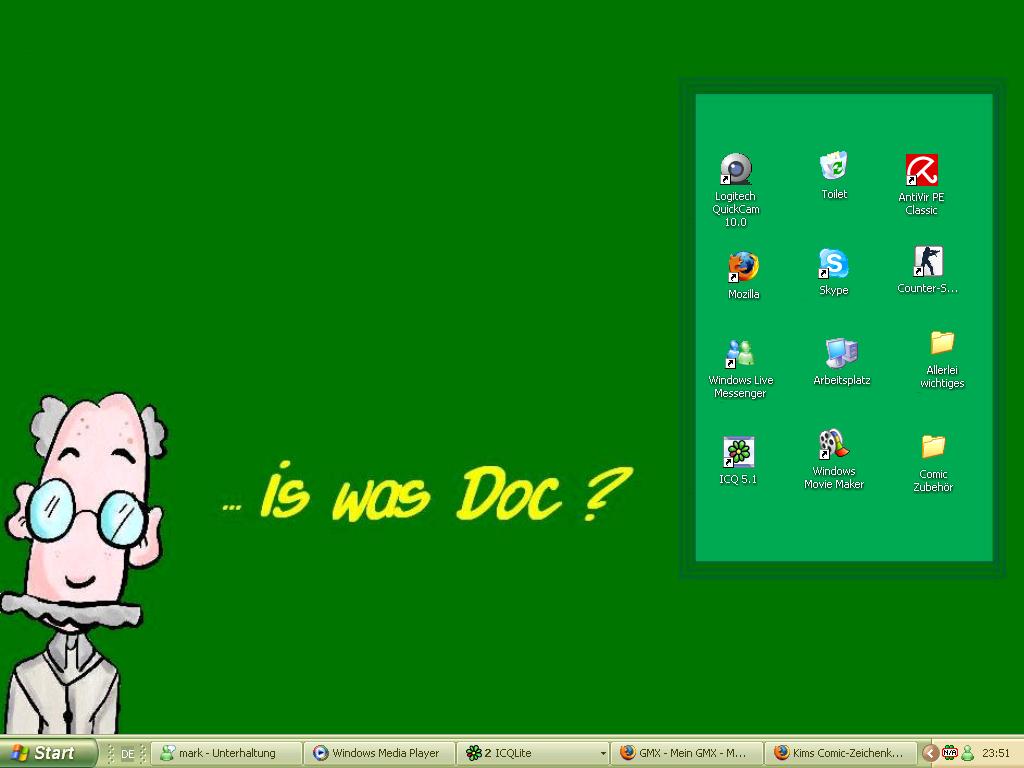
Task: Switch to mark - Unterhaltung taskbar window
Action: click(x=227, y=753)
